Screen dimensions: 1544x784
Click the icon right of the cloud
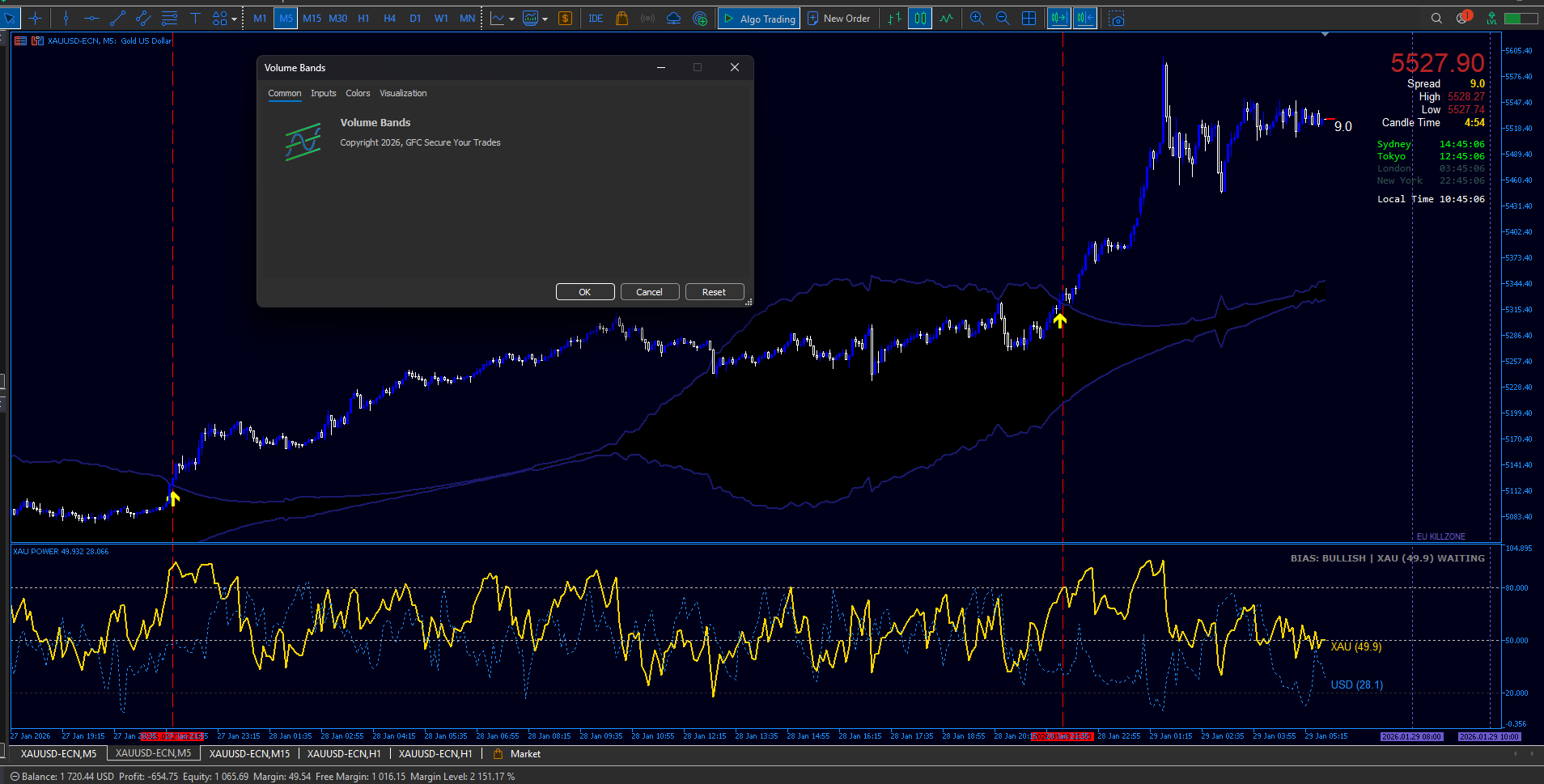(x=700, y=18)
